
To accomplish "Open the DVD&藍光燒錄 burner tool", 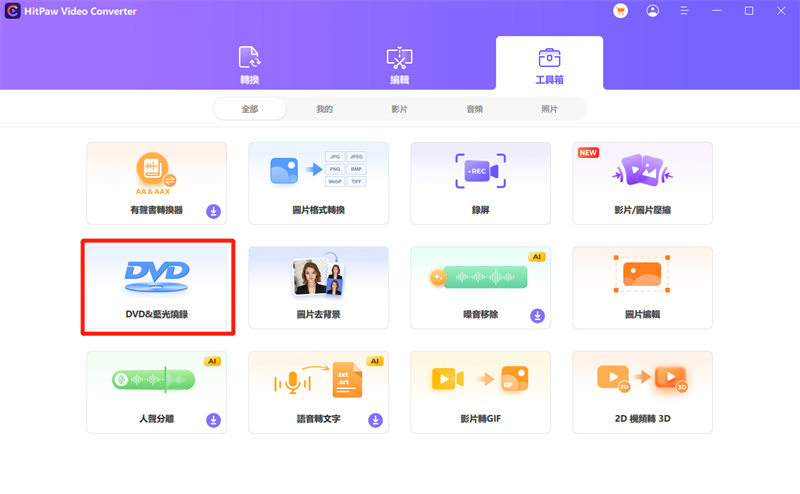I will tap(157, 288).
